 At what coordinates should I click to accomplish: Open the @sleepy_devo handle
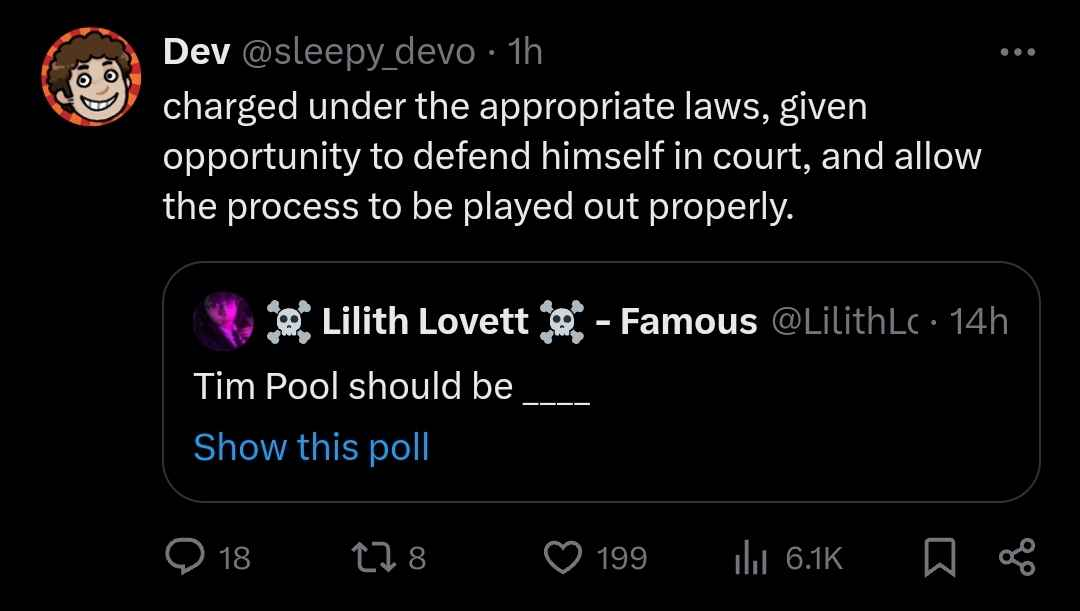point(357,52)
